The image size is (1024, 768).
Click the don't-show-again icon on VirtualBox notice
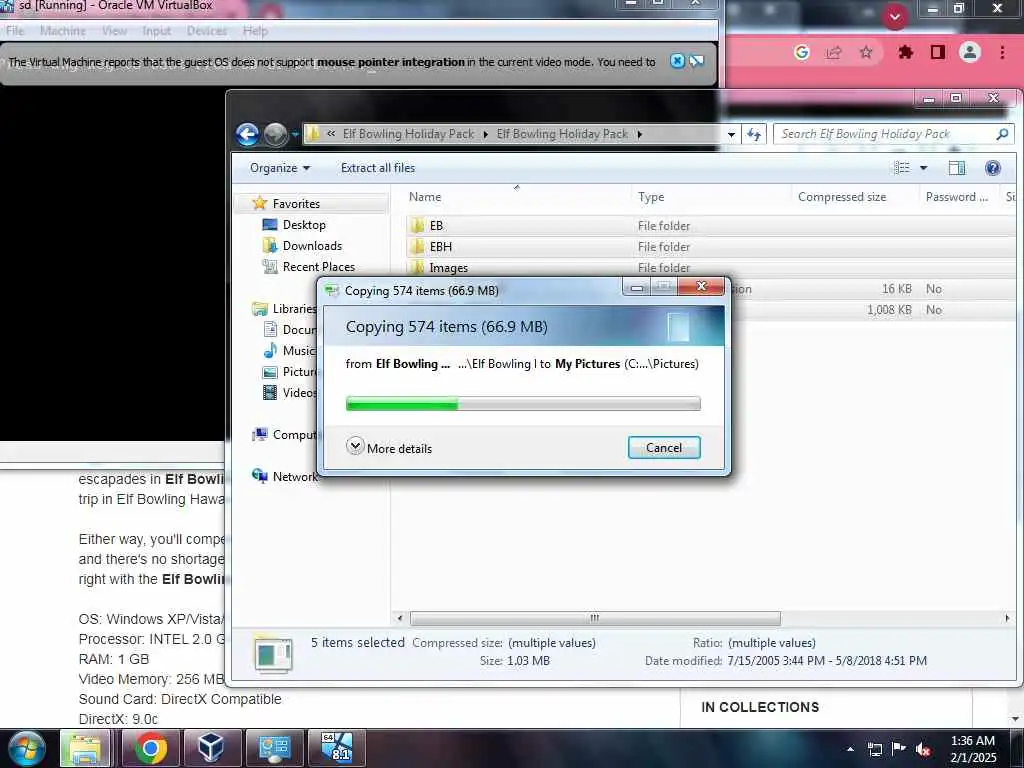tap(697, 61)
